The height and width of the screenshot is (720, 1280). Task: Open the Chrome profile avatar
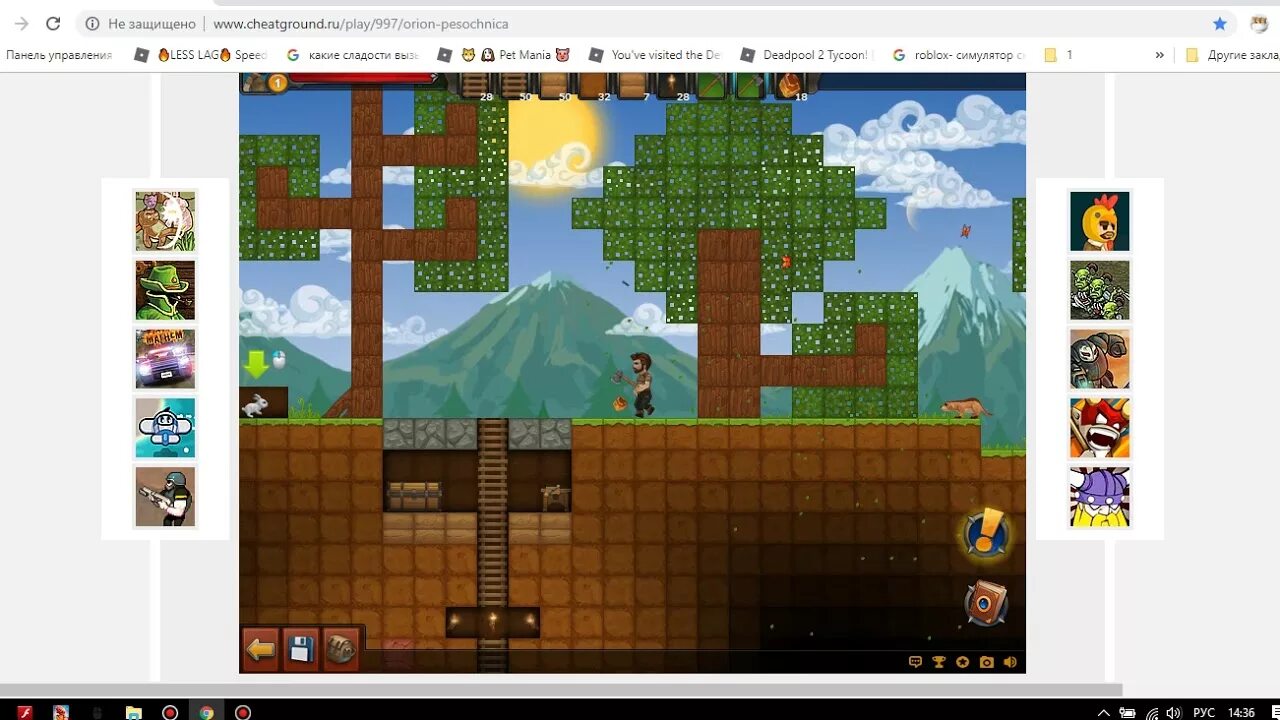point(1259,23)
